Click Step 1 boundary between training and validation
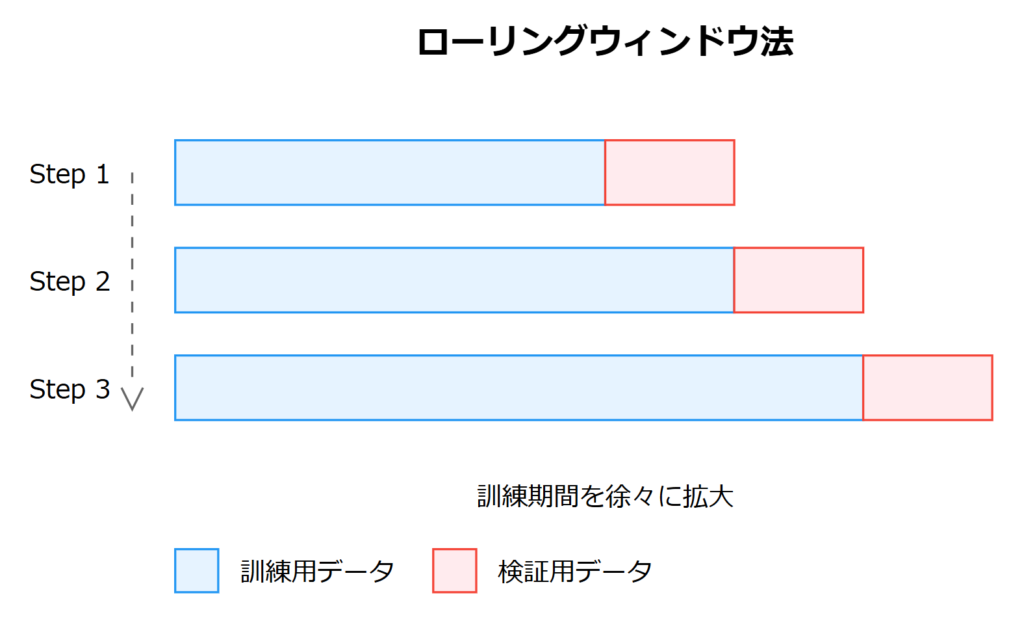The image size is (1024, 619). [x=605, y=173]
